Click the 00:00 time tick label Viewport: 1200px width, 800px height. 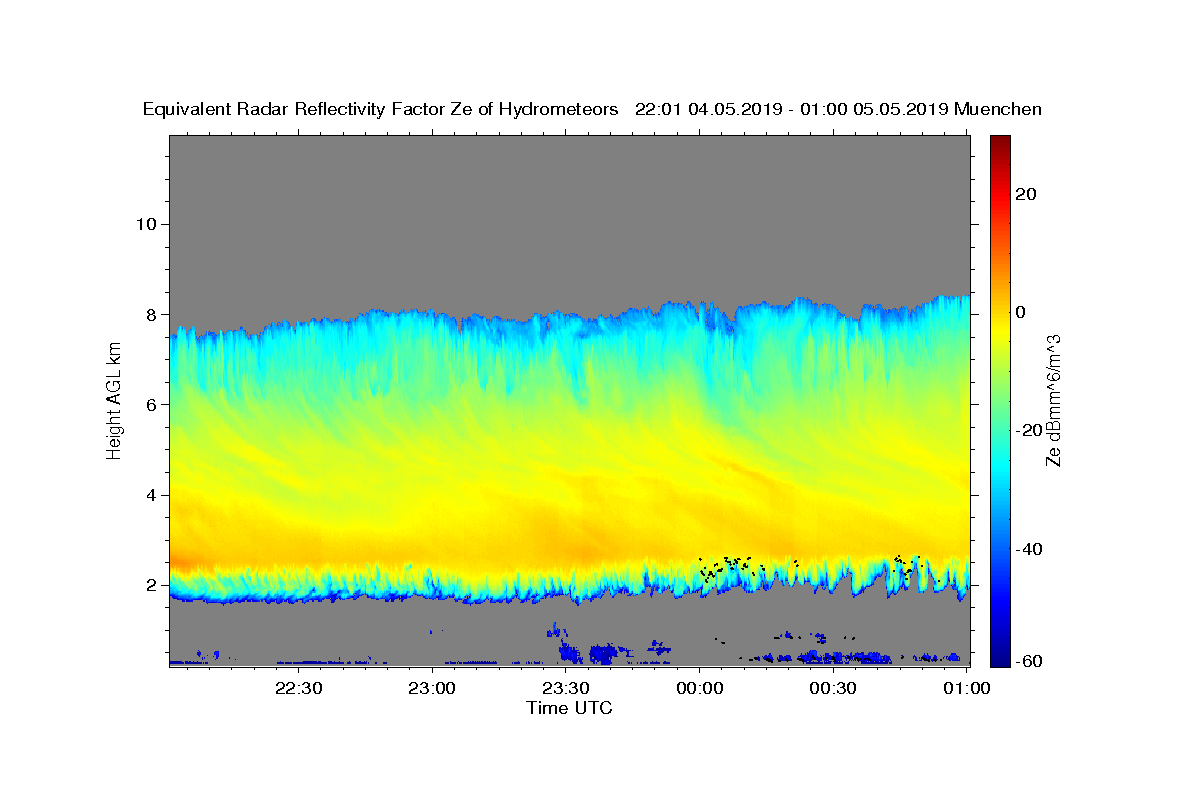click(699, 688)
